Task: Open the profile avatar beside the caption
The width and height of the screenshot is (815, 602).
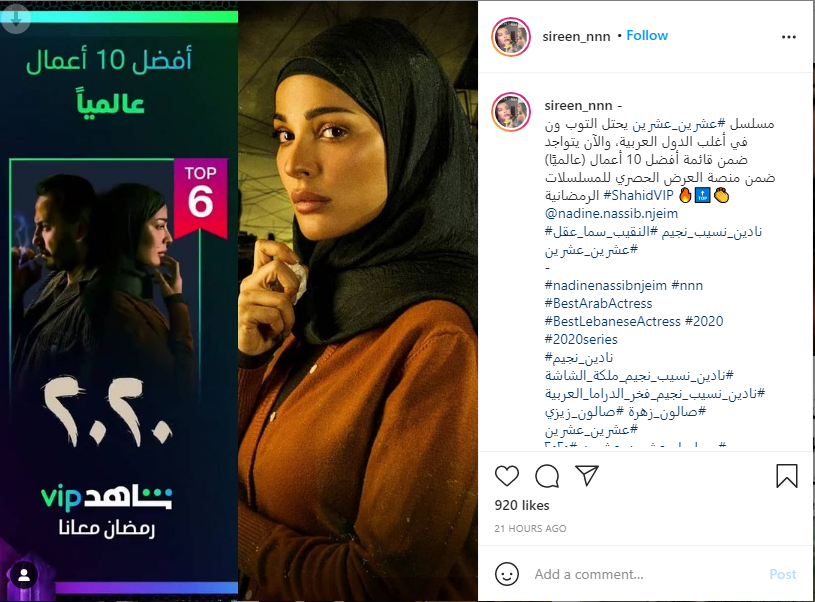Action: click(511, 112)
